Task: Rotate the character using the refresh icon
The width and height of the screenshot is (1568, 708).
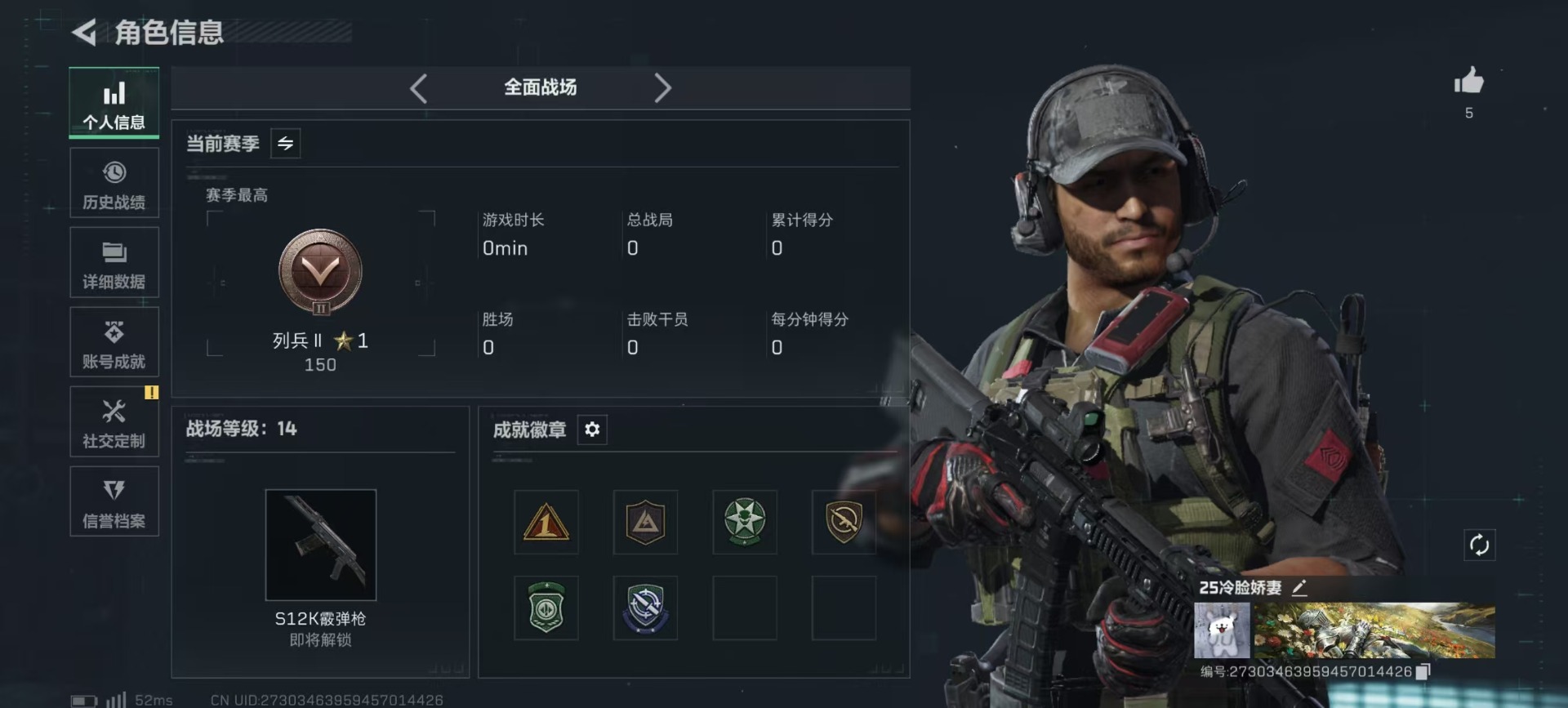Action: [1479, 545]
